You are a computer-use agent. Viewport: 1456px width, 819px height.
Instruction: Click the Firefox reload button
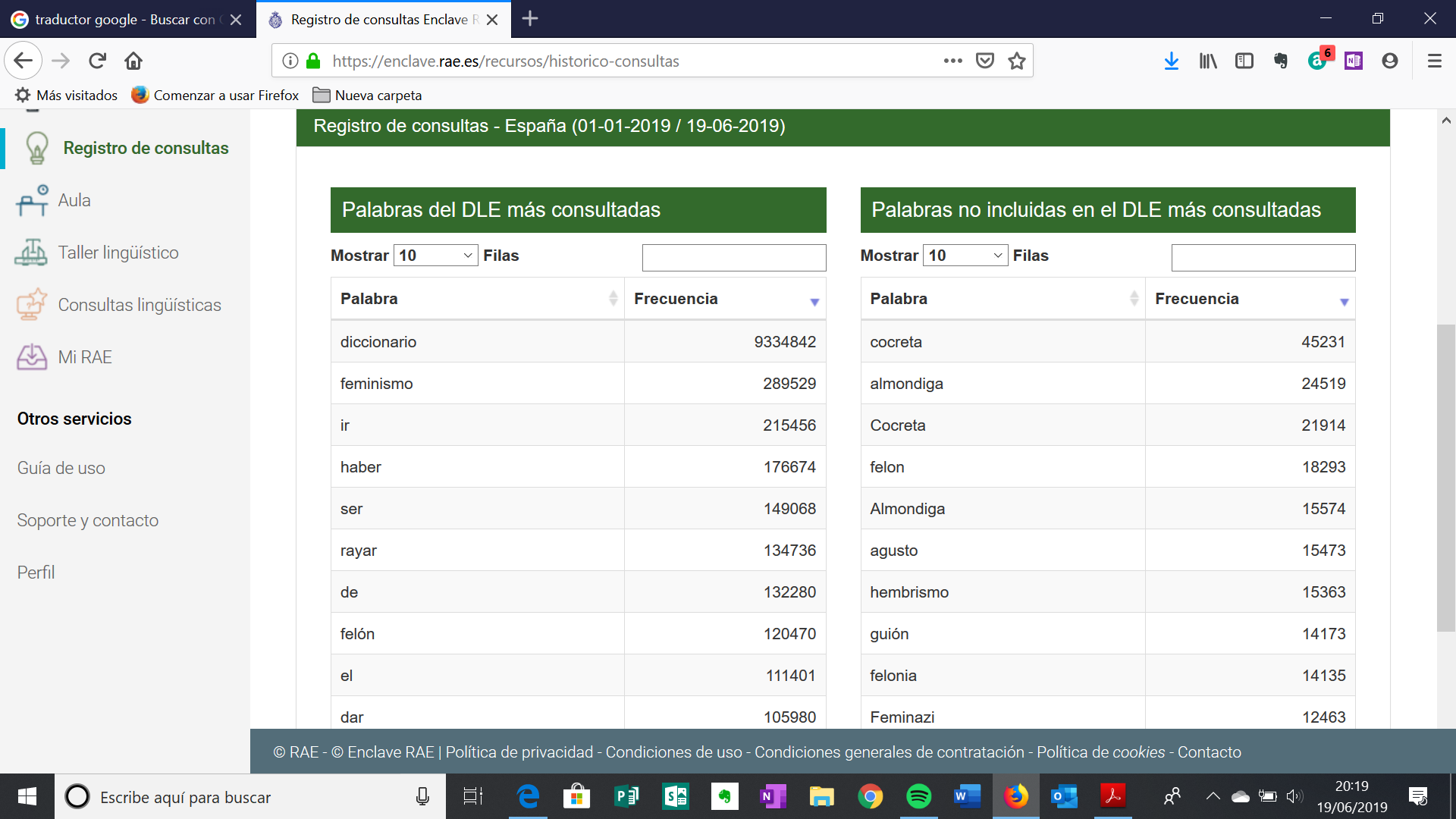[97, 61]
